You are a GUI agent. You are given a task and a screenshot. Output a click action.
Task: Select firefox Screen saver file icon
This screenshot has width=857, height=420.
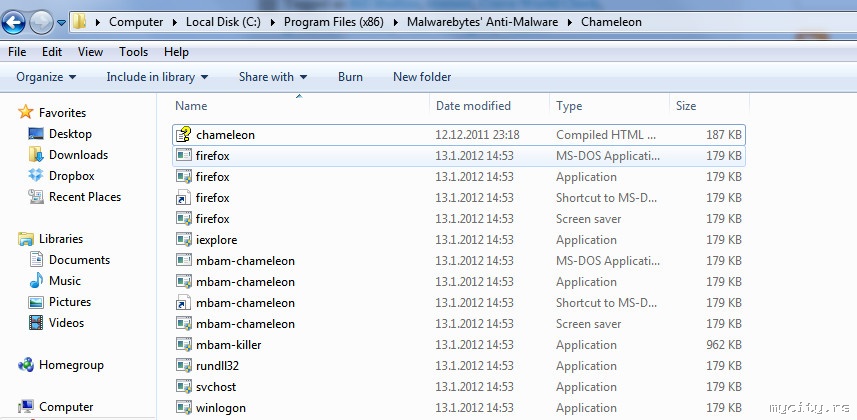(184, 219)
